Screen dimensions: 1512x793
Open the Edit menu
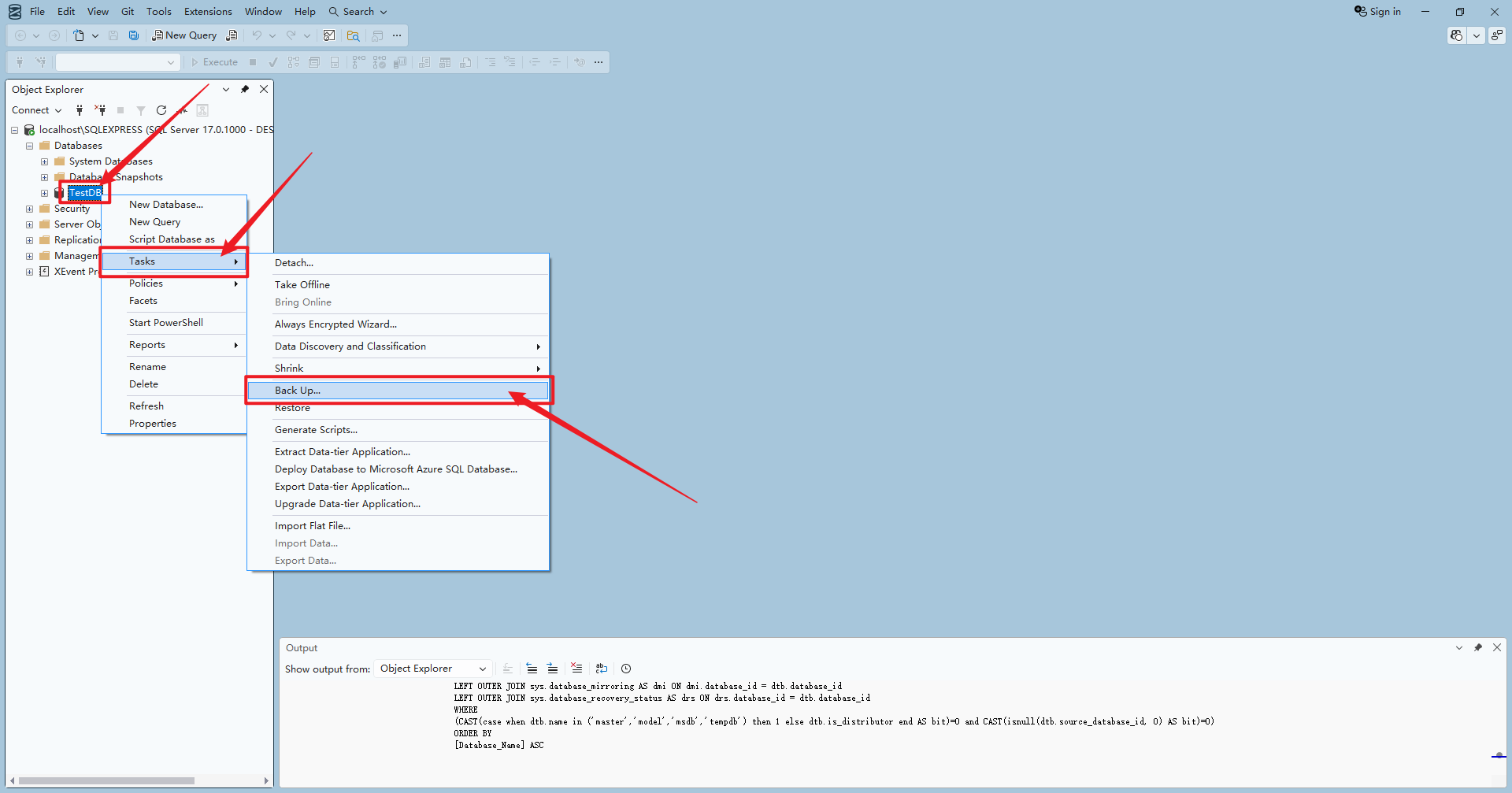tap(66, 12)
